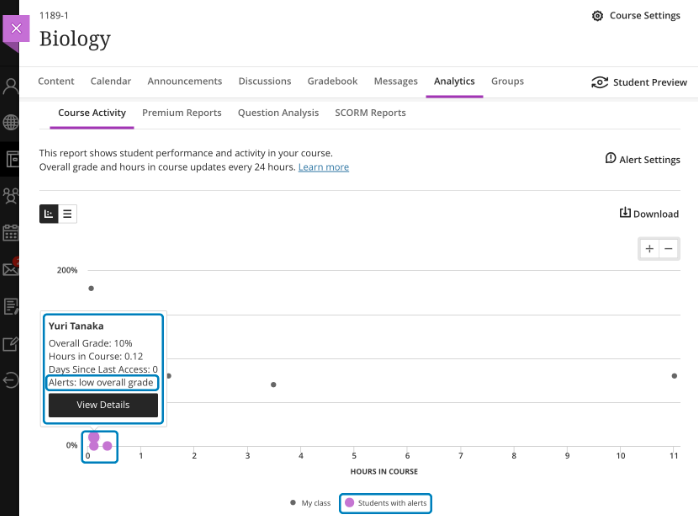Click the Student Preview icon

point(599,82)
